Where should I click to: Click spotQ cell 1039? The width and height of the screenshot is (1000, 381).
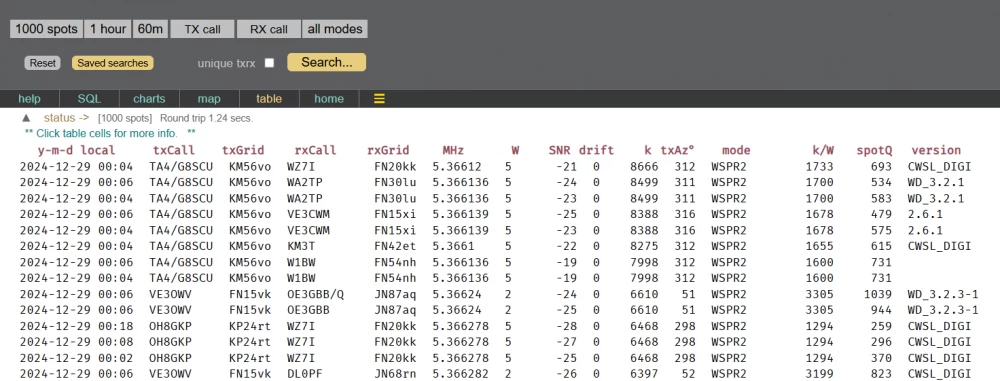coord(879,294)
